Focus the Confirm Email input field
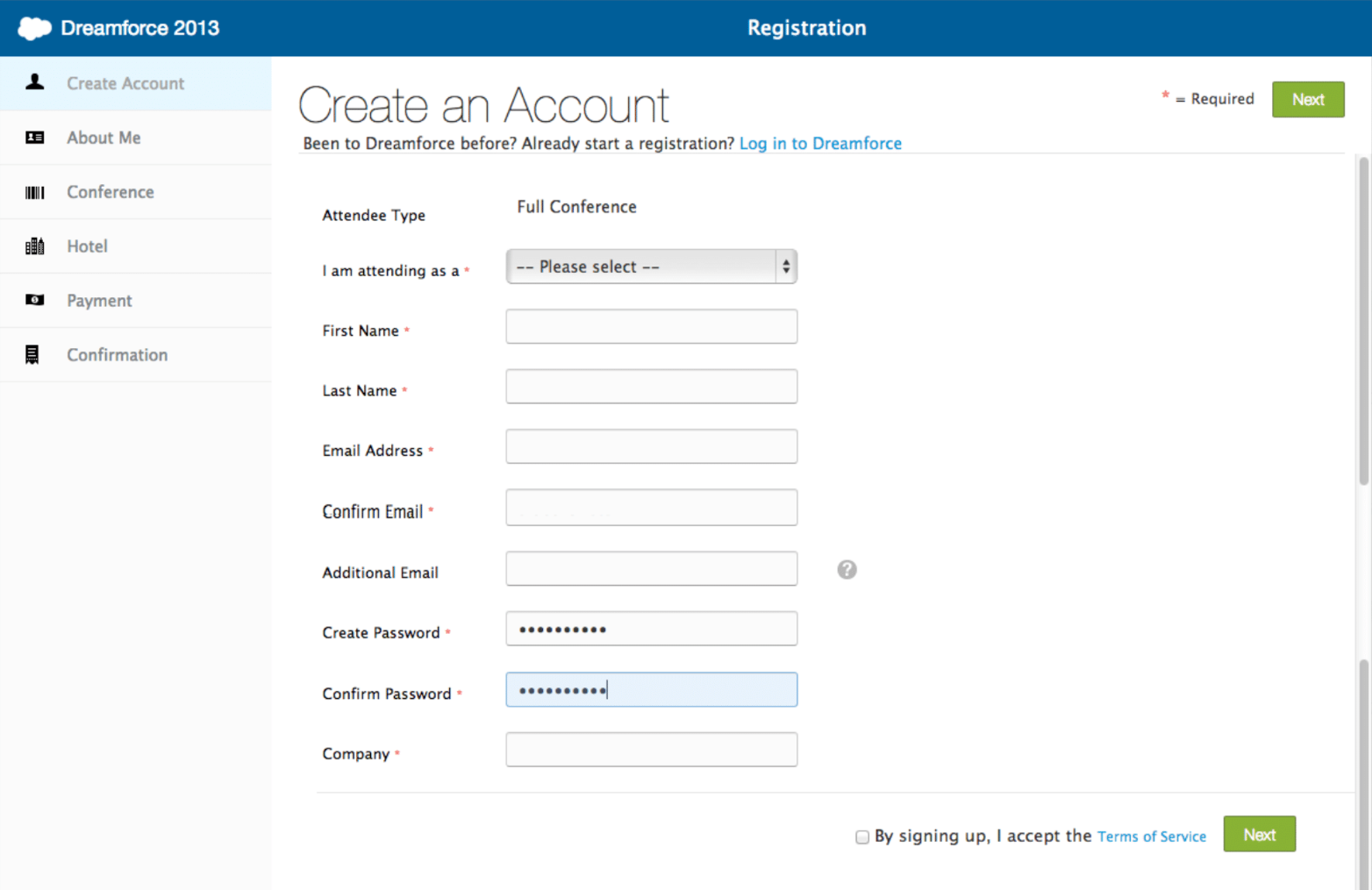This screenshot has width=1372, height=890. point(651,508)
